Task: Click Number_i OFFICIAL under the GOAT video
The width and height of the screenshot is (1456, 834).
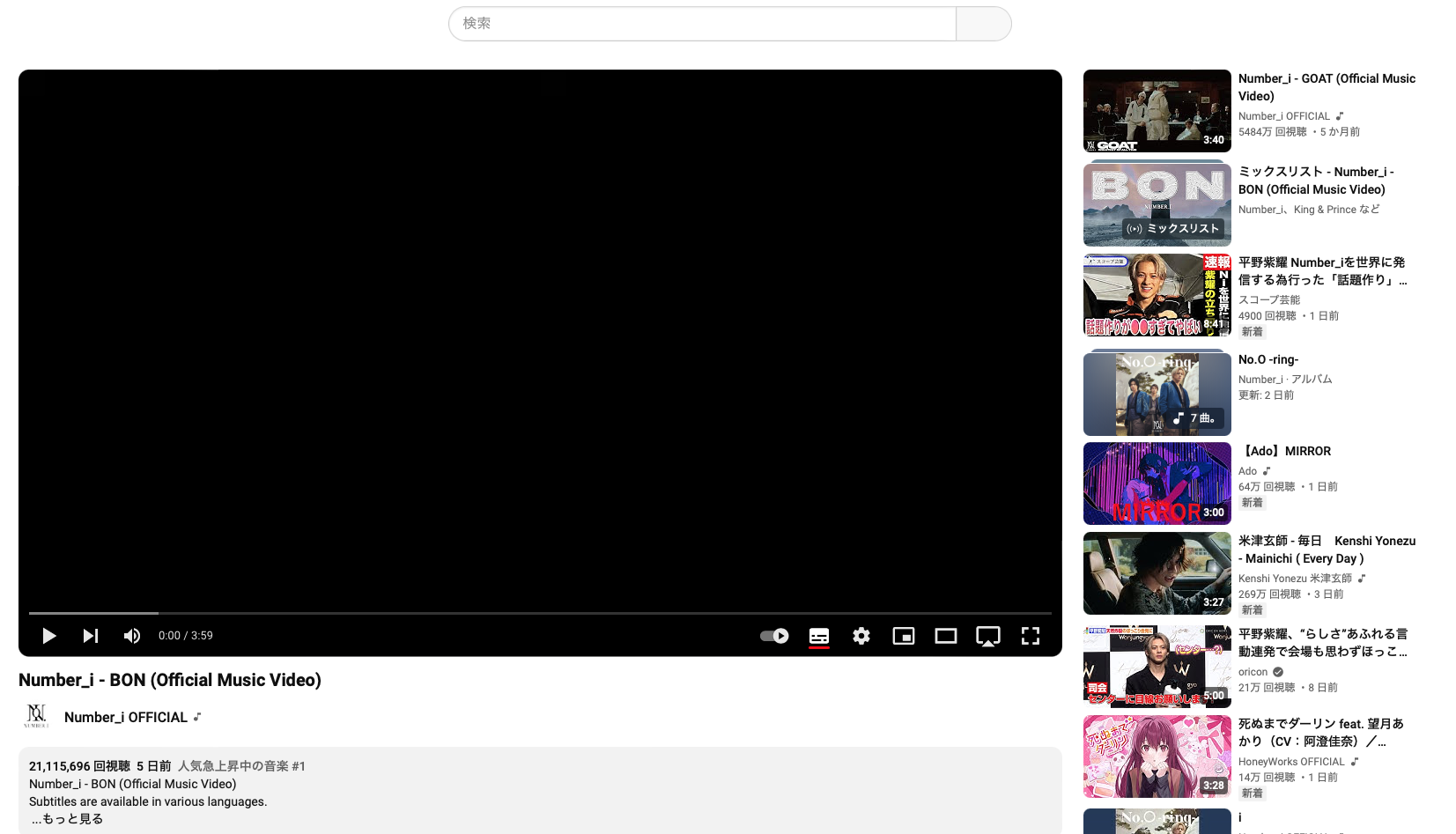Action: [x=1284, y=116]
